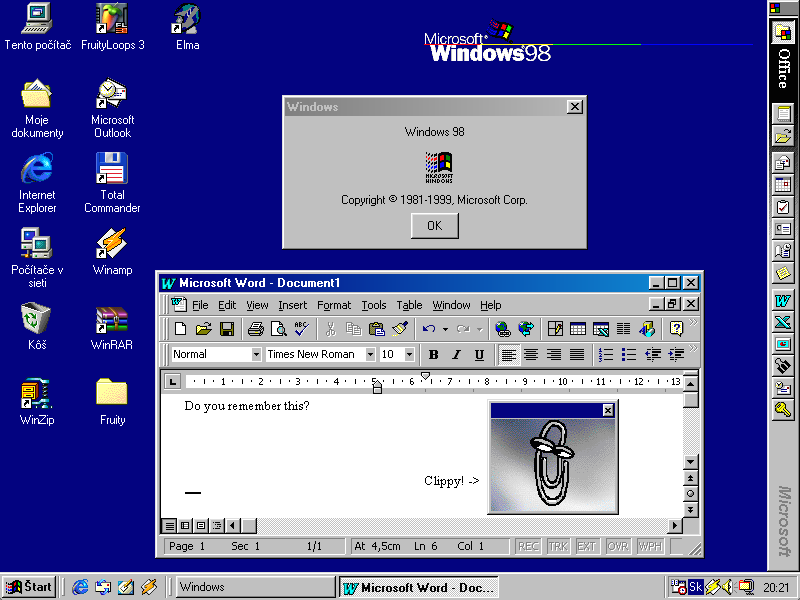The height and width of the screenshot is (600, 800).
Task: Launch Excel from the Office shortcut bar
Action: pyautogui.click(x=783, y=322)
